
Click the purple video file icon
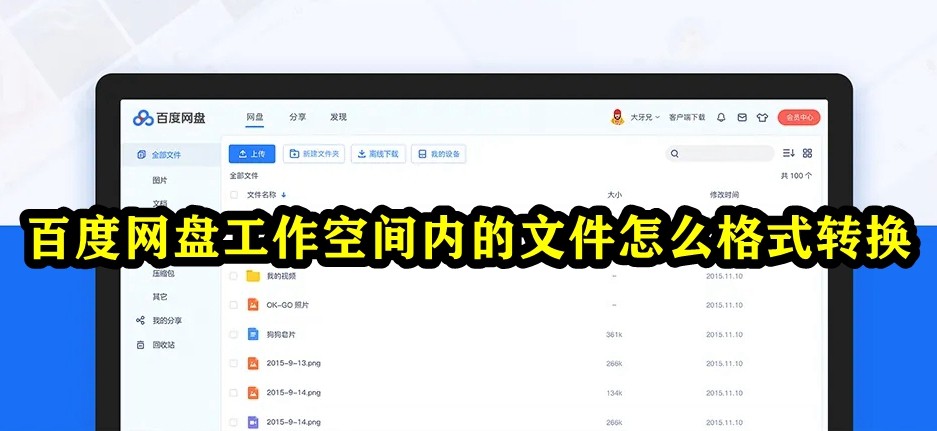pyautogui.click(x=253, y=422)
